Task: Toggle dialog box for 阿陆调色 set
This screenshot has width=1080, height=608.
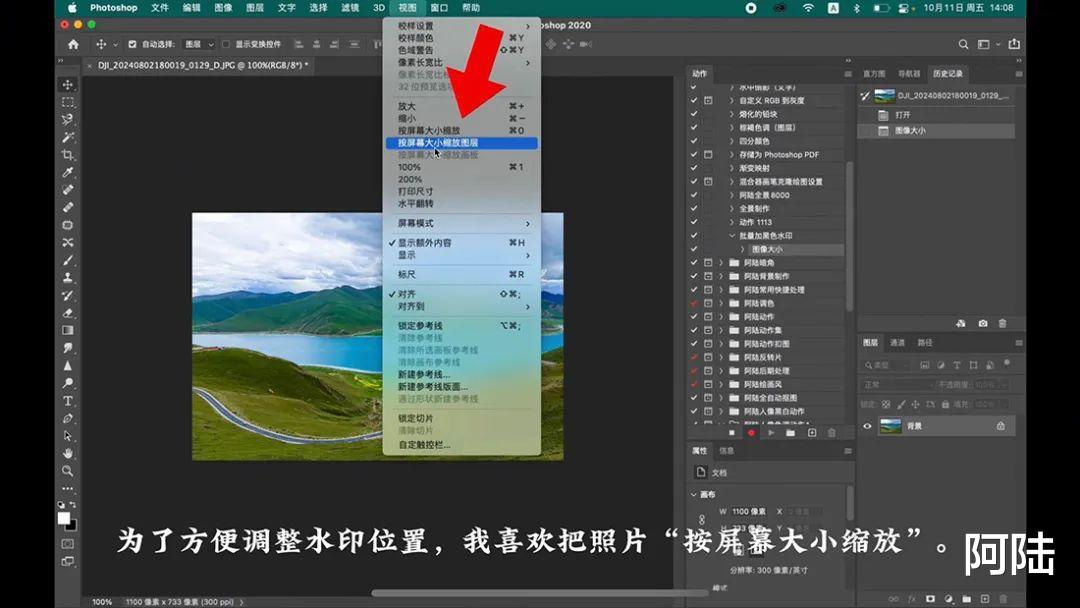Action: click(708, 303)
